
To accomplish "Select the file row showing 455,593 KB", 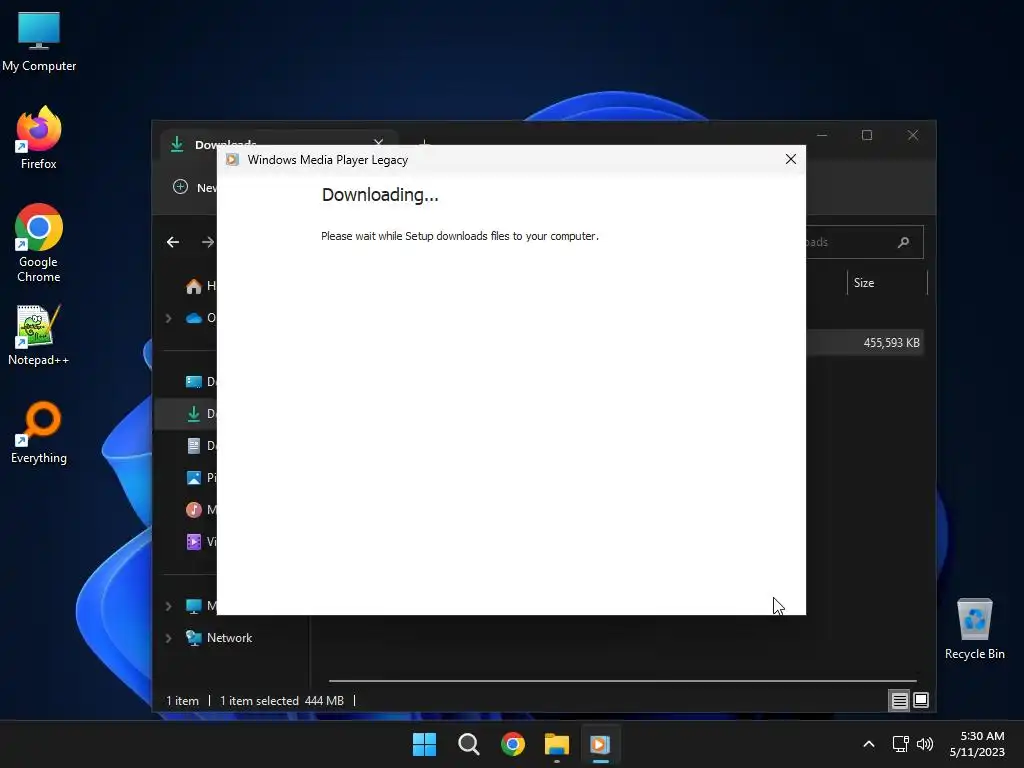I will (x=865, y=343).
